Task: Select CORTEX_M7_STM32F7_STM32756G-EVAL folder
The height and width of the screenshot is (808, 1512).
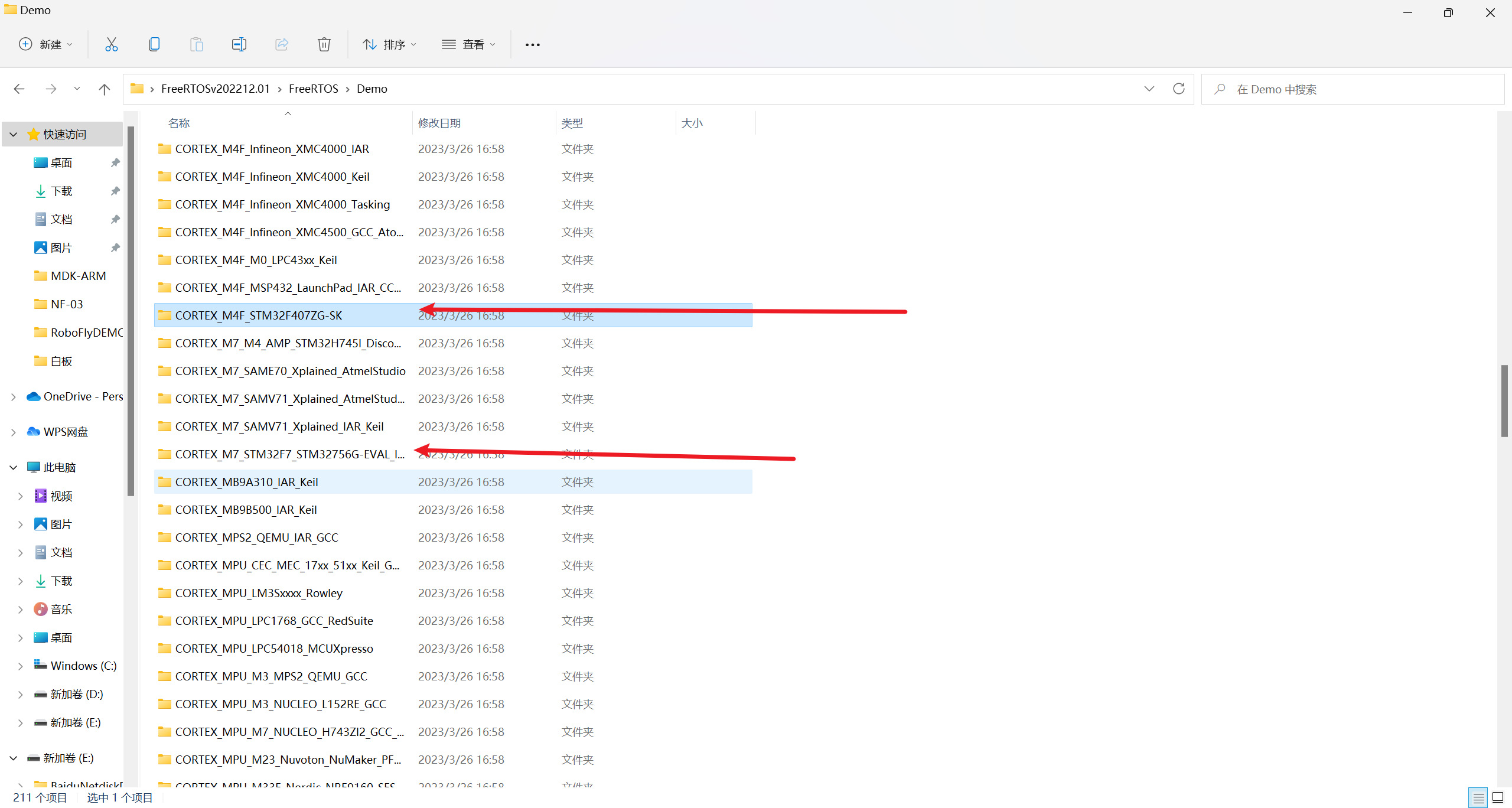Action: pos(453,454)
